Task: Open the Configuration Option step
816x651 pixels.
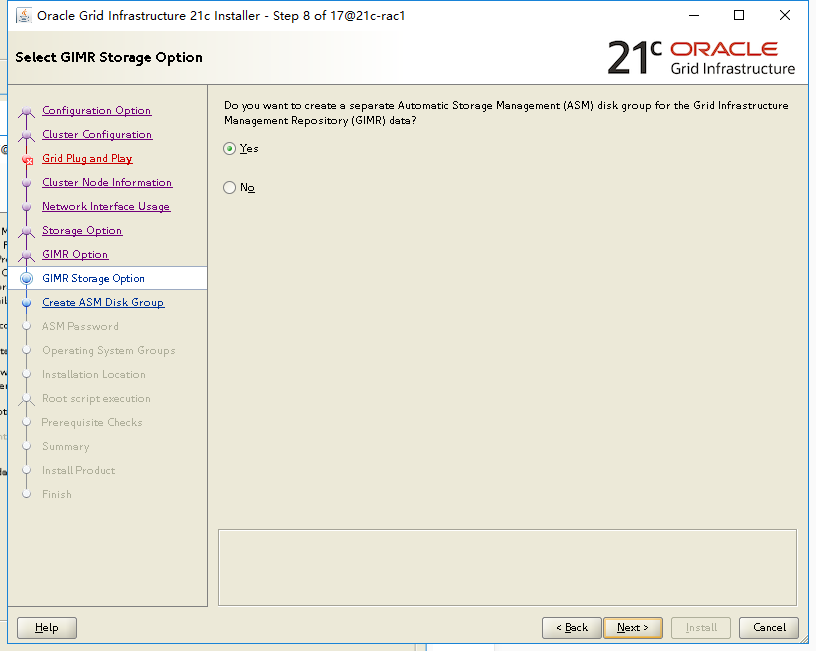Action: pyautogui.click(x=96, y=110)
